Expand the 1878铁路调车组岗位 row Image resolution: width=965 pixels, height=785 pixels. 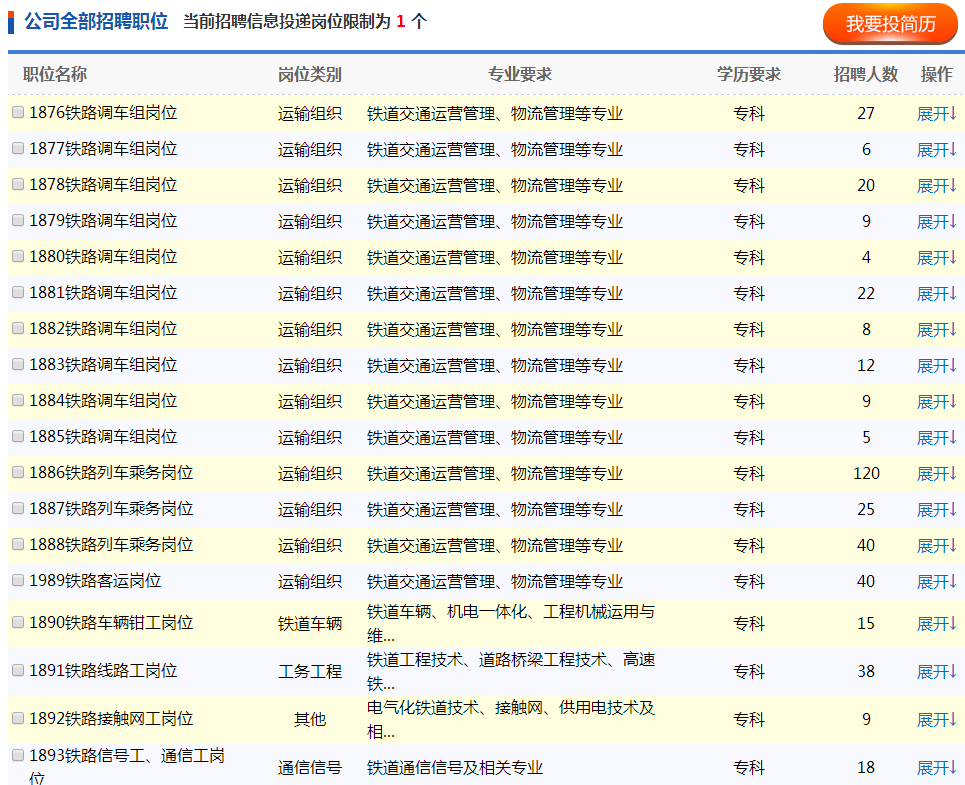point(937,186)
